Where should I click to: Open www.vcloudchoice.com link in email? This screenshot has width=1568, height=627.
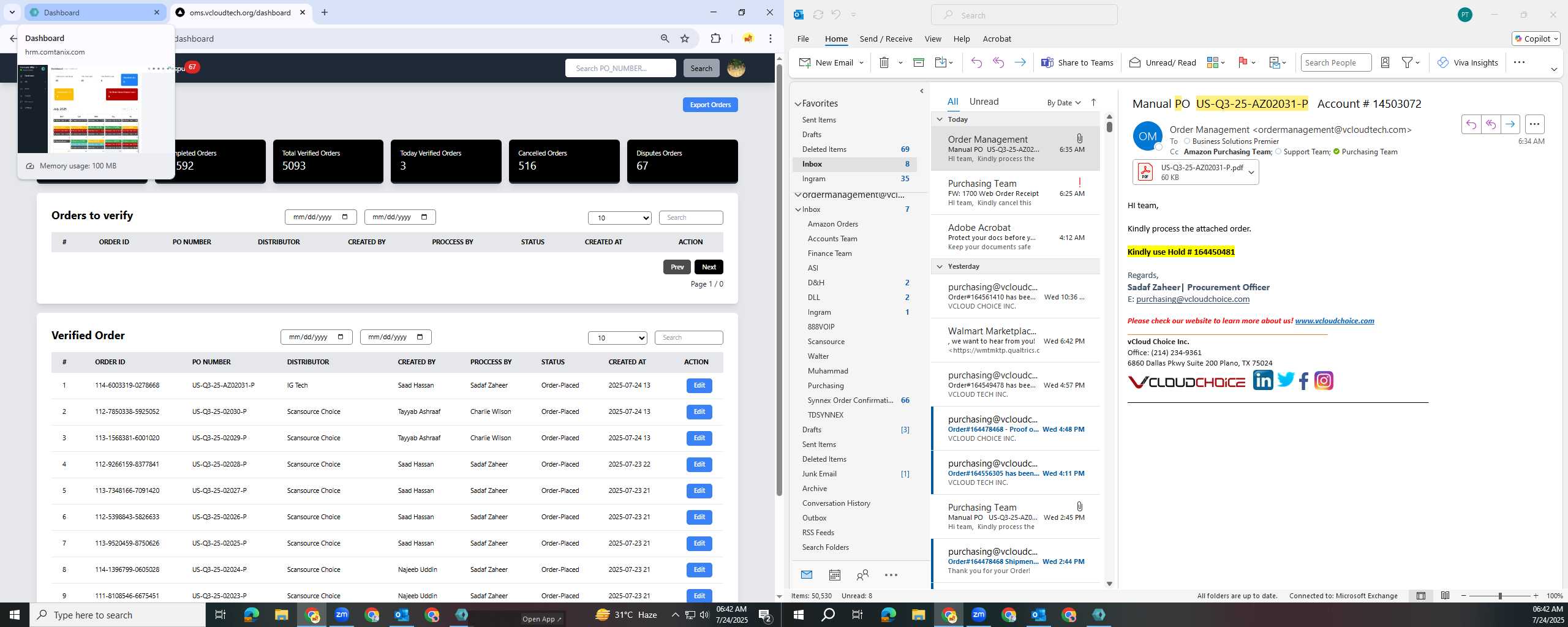pos(1334,321)
